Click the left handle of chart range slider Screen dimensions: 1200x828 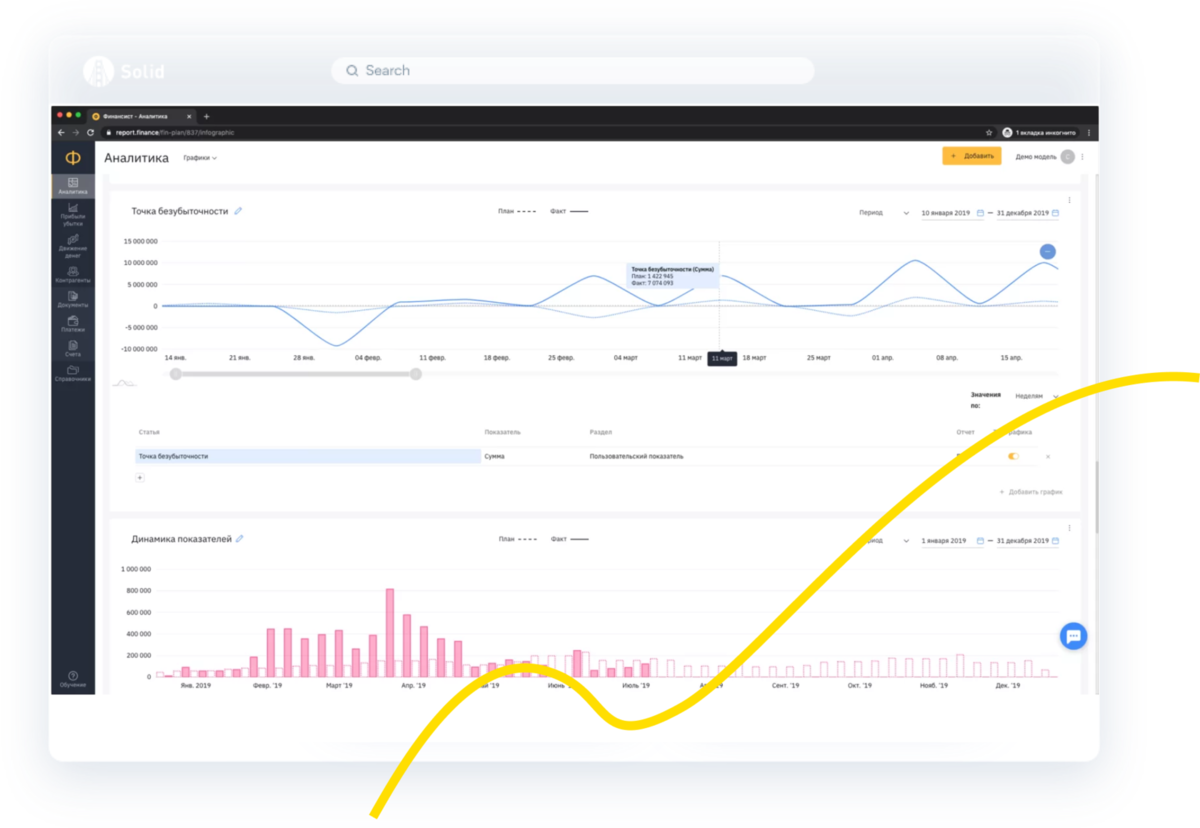click(x=175, y=374)
